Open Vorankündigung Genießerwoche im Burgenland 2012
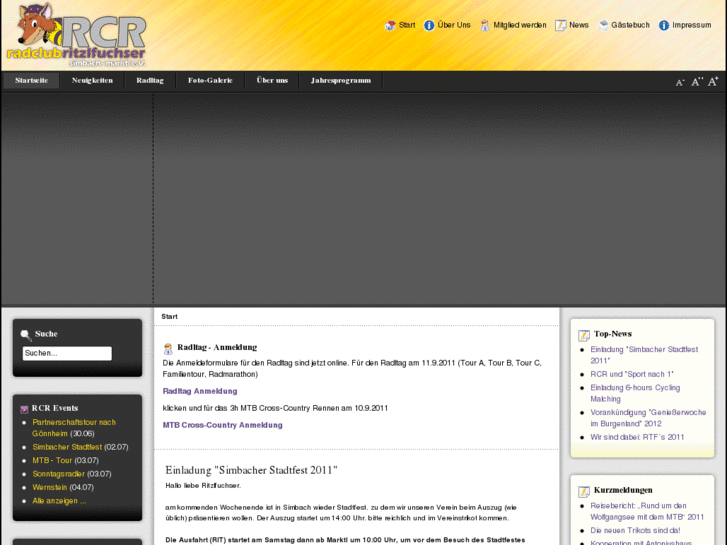 coord(648,418)
